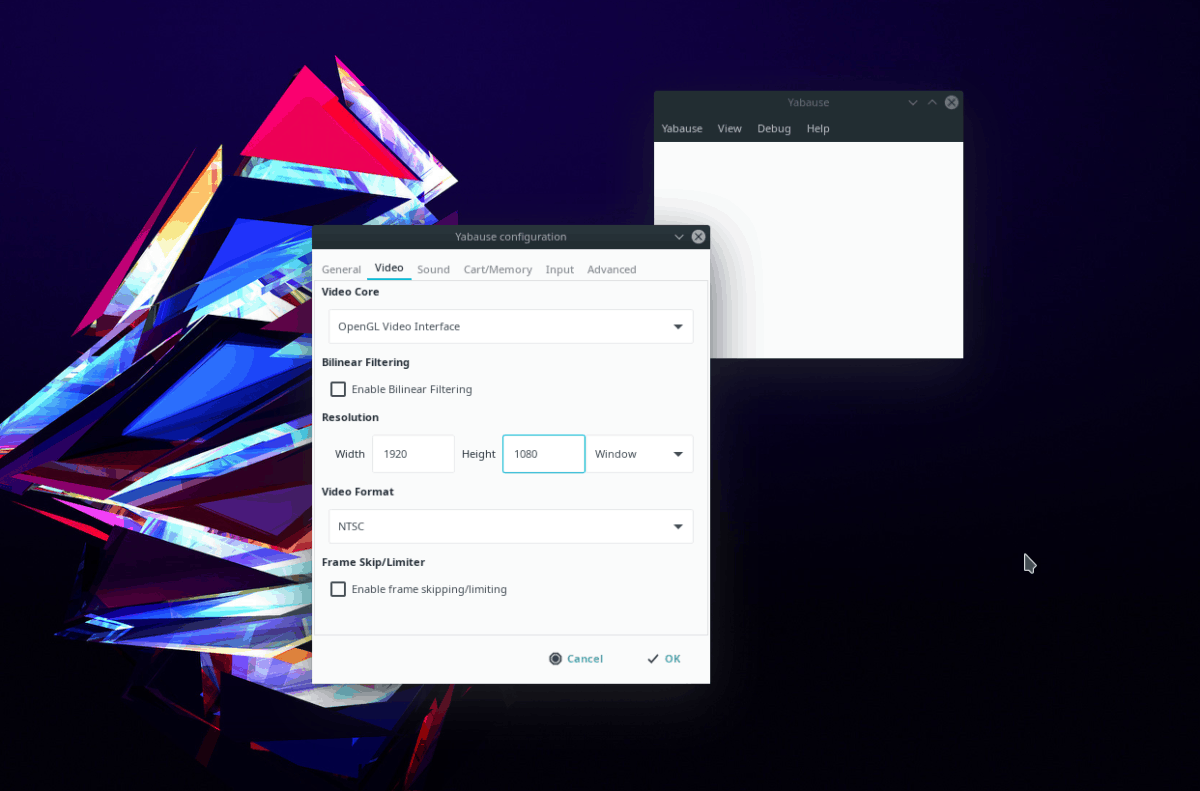Open the Video Core dropdown

pos(510,327)
